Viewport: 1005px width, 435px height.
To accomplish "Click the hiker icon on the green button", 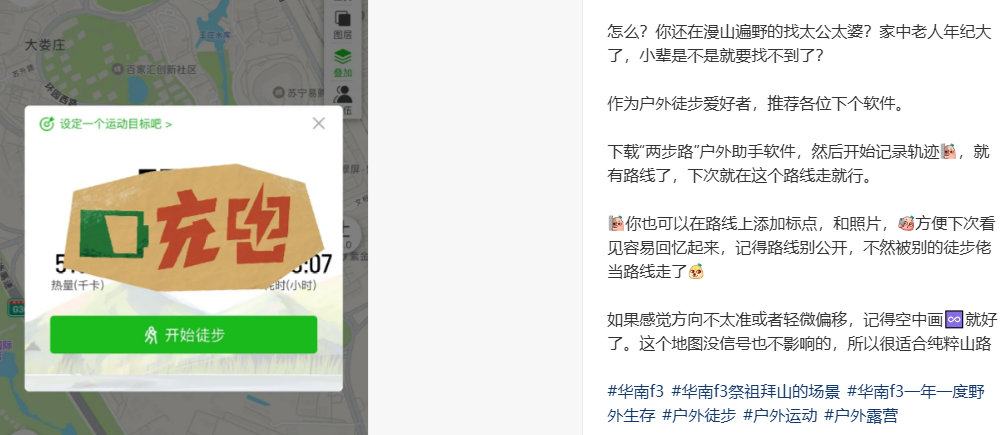I will pyautogui.click(x=151, y=334).
